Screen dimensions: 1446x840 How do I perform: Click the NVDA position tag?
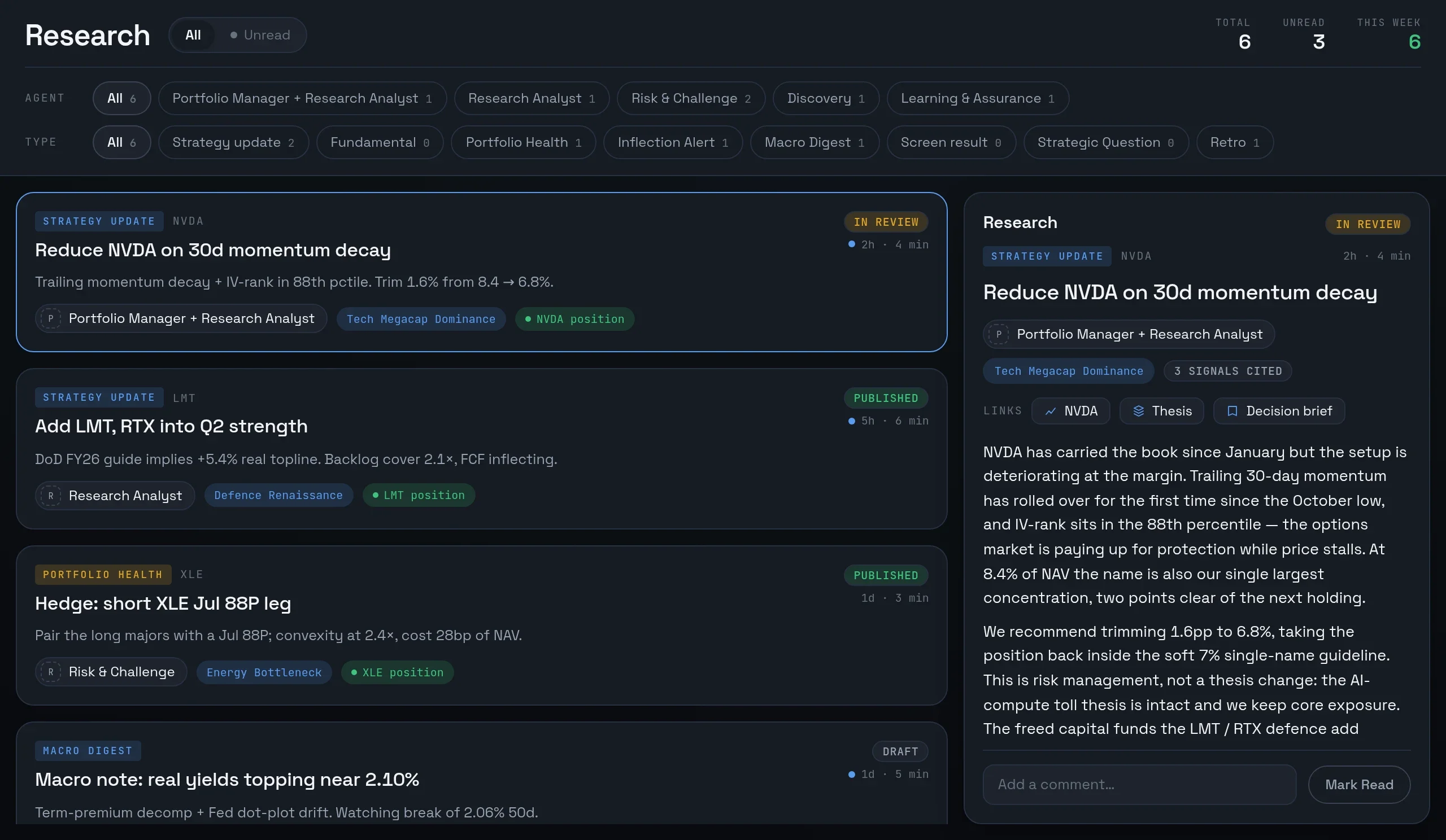point(574,319)
